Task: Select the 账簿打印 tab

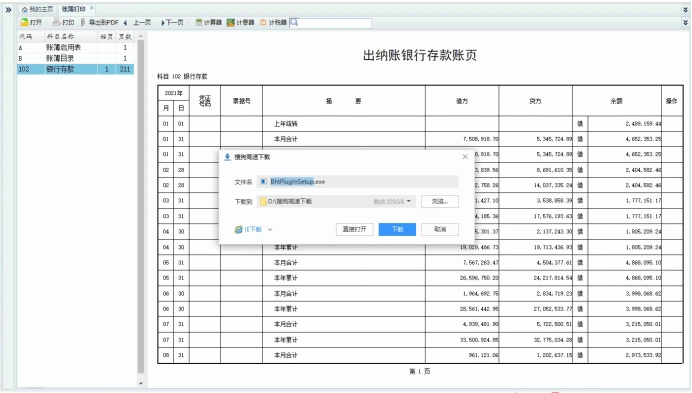Action: pos(73,9)
